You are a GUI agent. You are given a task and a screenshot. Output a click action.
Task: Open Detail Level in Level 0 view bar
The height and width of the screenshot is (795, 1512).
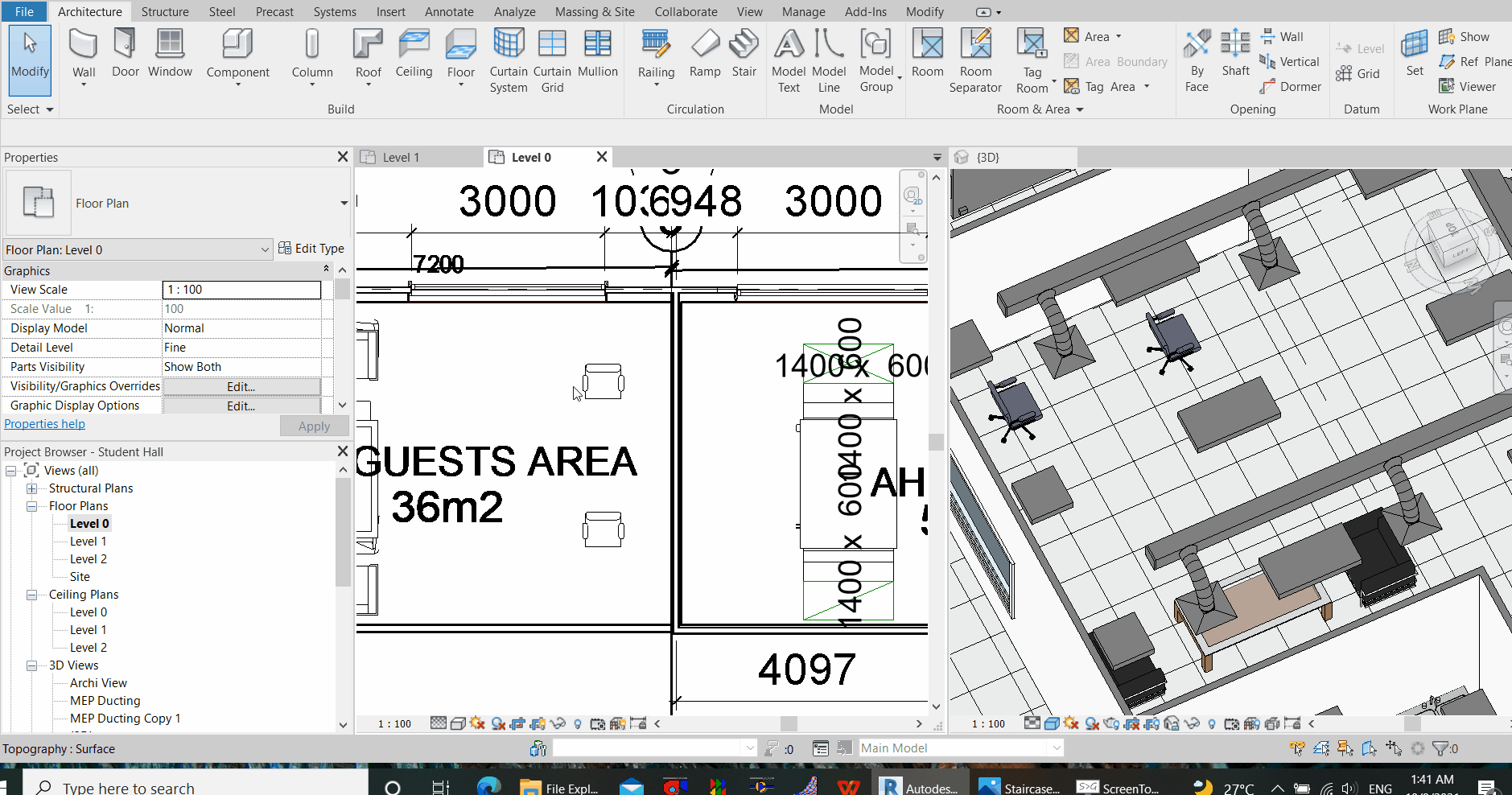[x=439, y=723]
